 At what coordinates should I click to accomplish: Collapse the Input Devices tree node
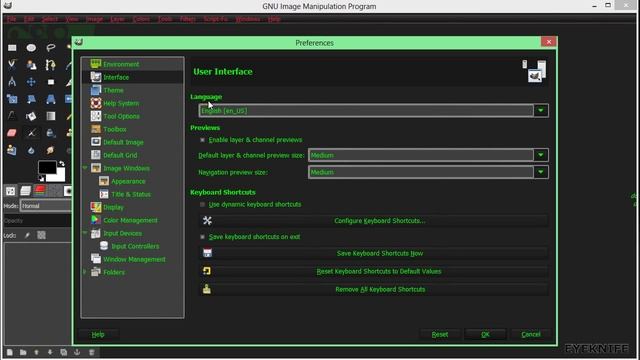click(85, 233)
